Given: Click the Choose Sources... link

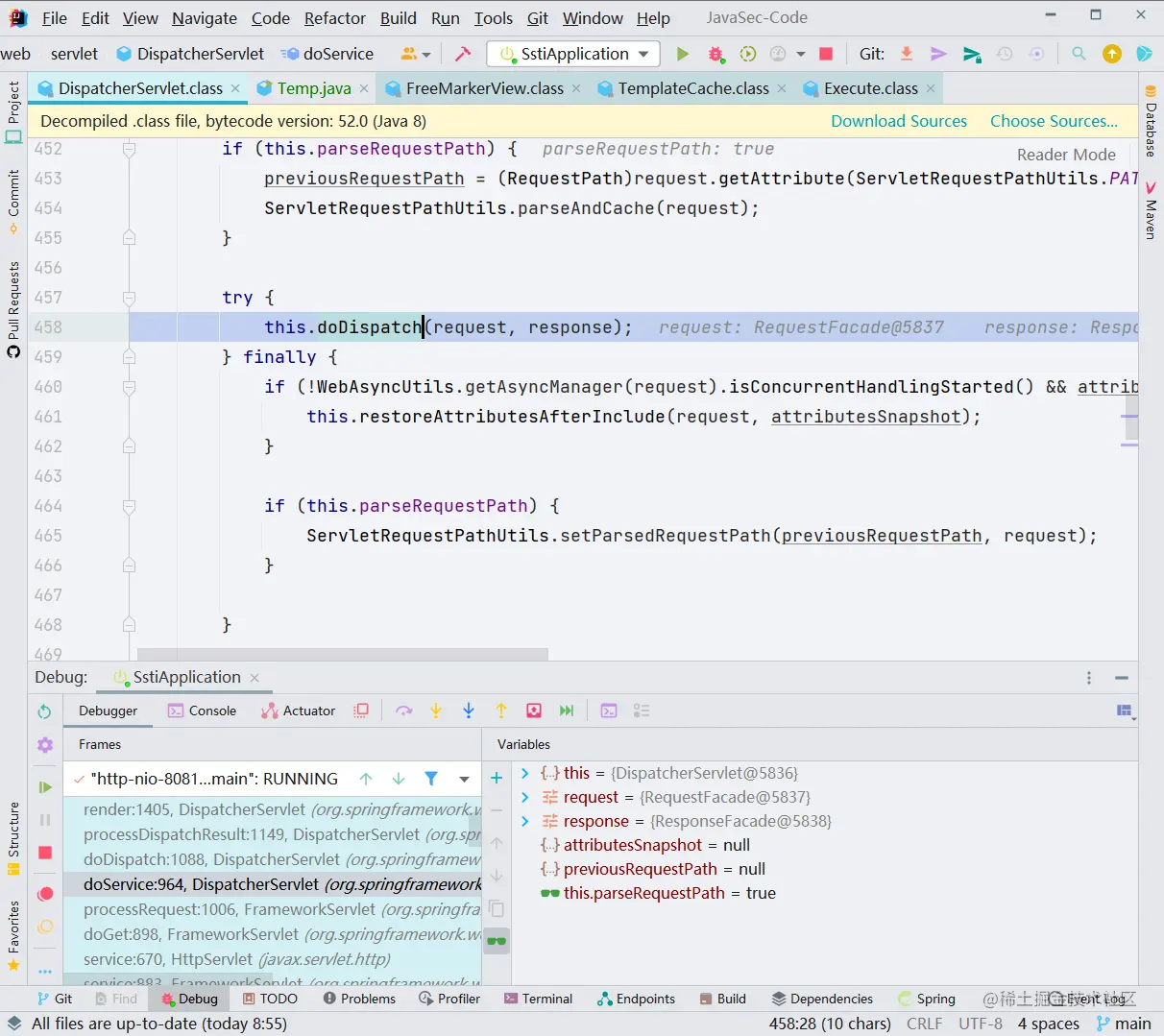Looking at the screenshot, I should point(1054,121).
